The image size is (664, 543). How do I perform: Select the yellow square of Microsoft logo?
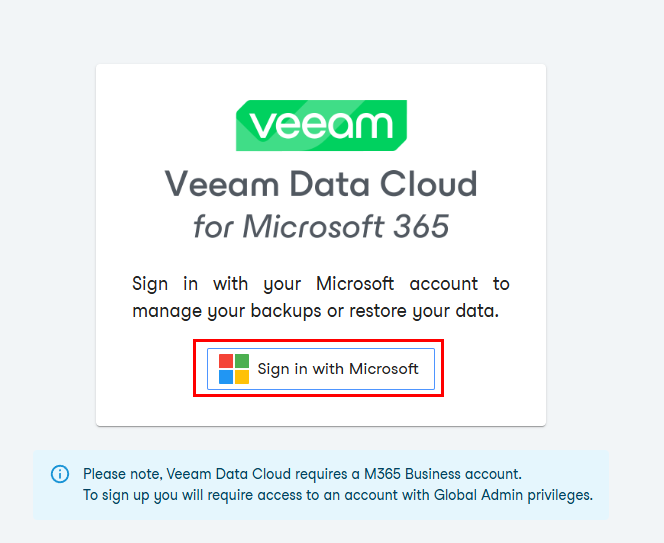tap(242, 377)
